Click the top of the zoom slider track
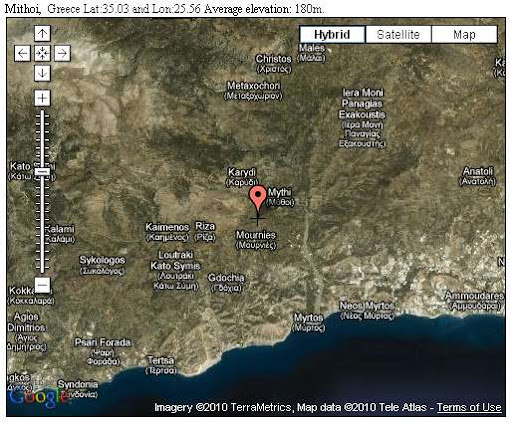Screen dimensions: 512x423 click(x=42, y=113)
